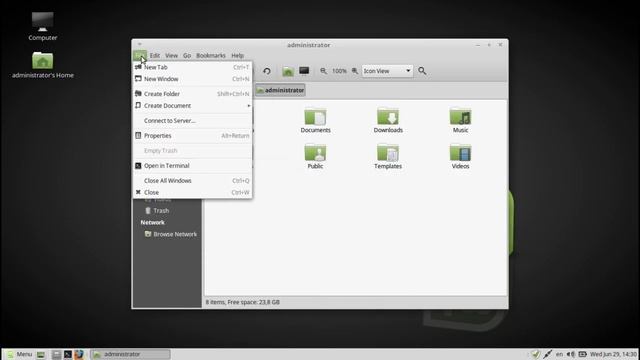Open the View menu

click(171, 56)
